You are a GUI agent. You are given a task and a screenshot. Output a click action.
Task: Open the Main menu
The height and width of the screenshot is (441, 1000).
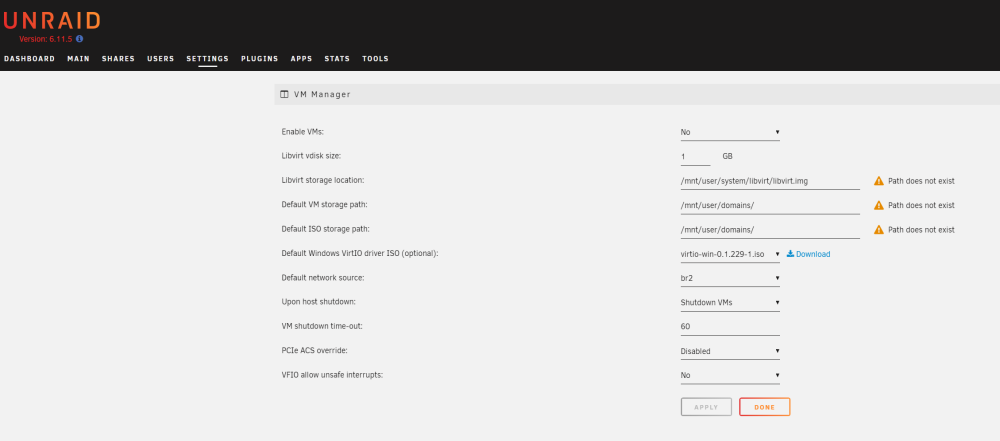pyautogui.click(x=78, y=59)
